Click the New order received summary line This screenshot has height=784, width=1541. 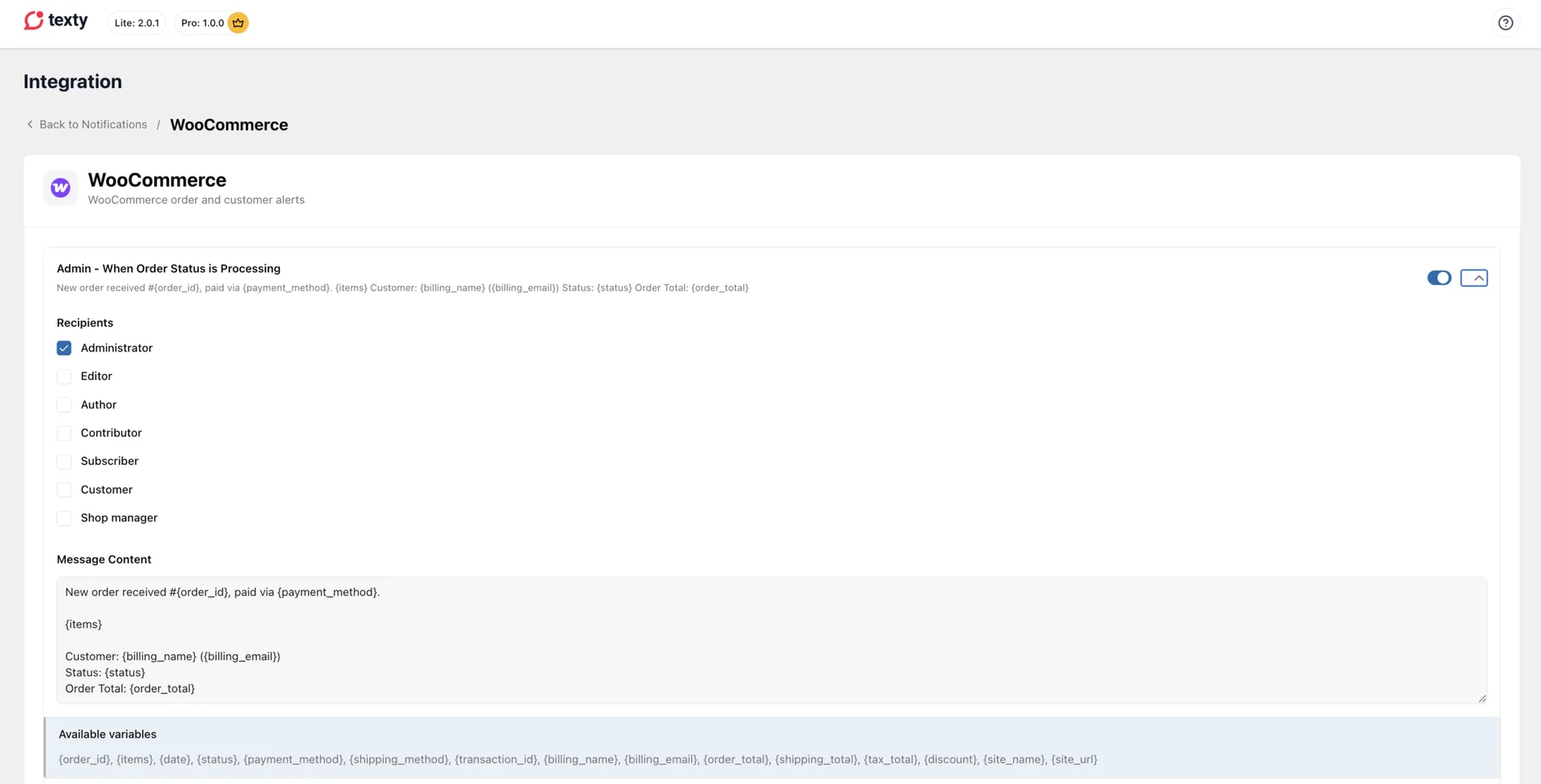pos(402,287)
